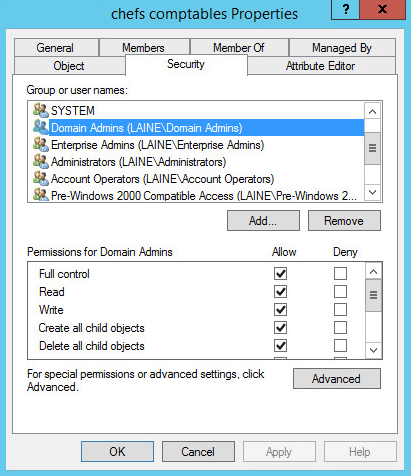
Task: Check Deny for the Write permission
Action: (x=340, y=310)
